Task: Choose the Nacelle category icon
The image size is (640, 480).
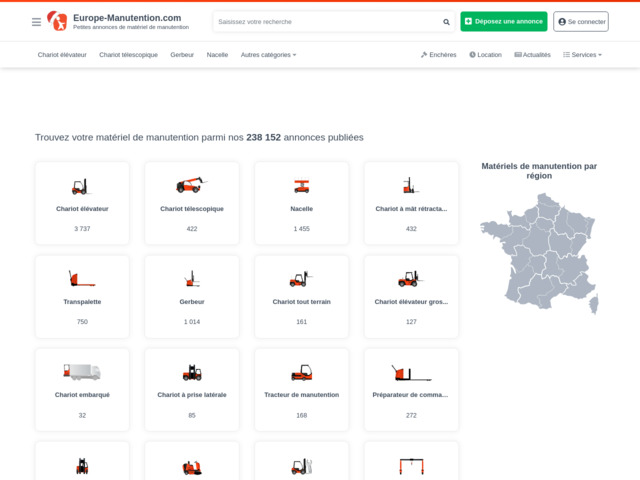Action: [x=301, y=186]
